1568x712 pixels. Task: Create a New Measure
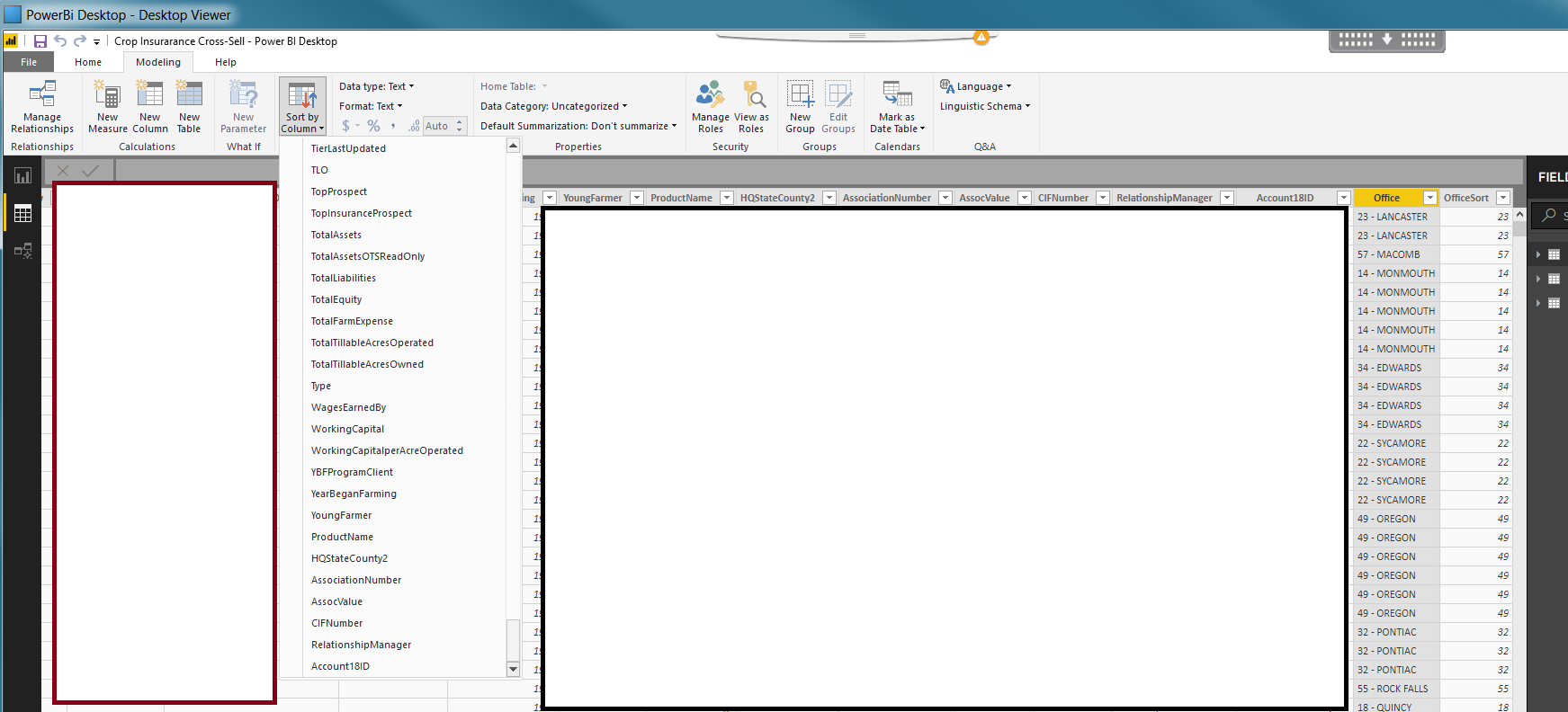[108, 107]
